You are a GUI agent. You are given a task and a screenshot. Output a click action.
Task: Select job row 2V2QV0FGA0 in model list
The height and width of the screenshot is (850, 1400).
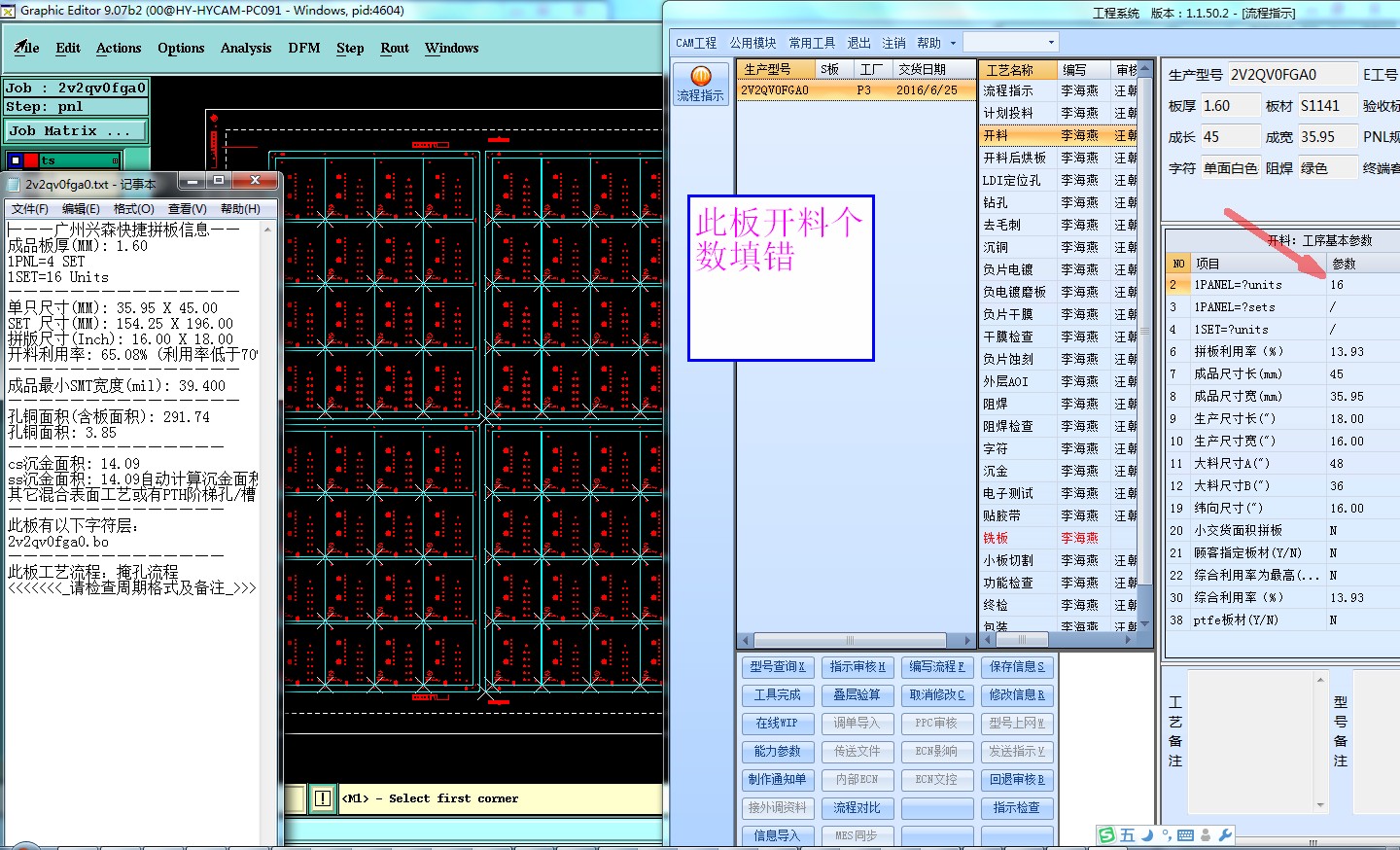click(x=856, y=90)
